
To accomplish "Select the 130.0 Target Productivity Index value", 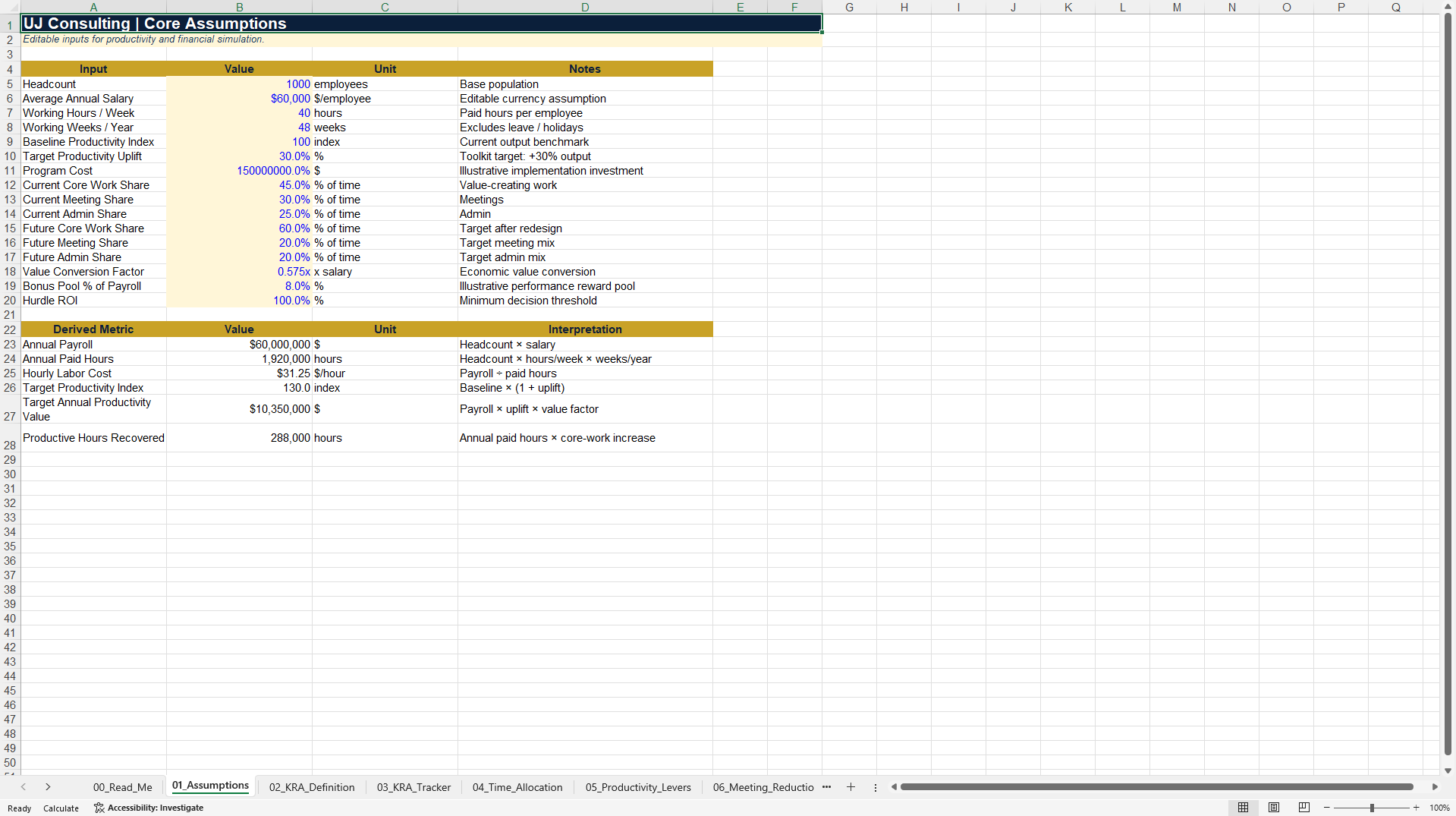I will tap(239, 388).
